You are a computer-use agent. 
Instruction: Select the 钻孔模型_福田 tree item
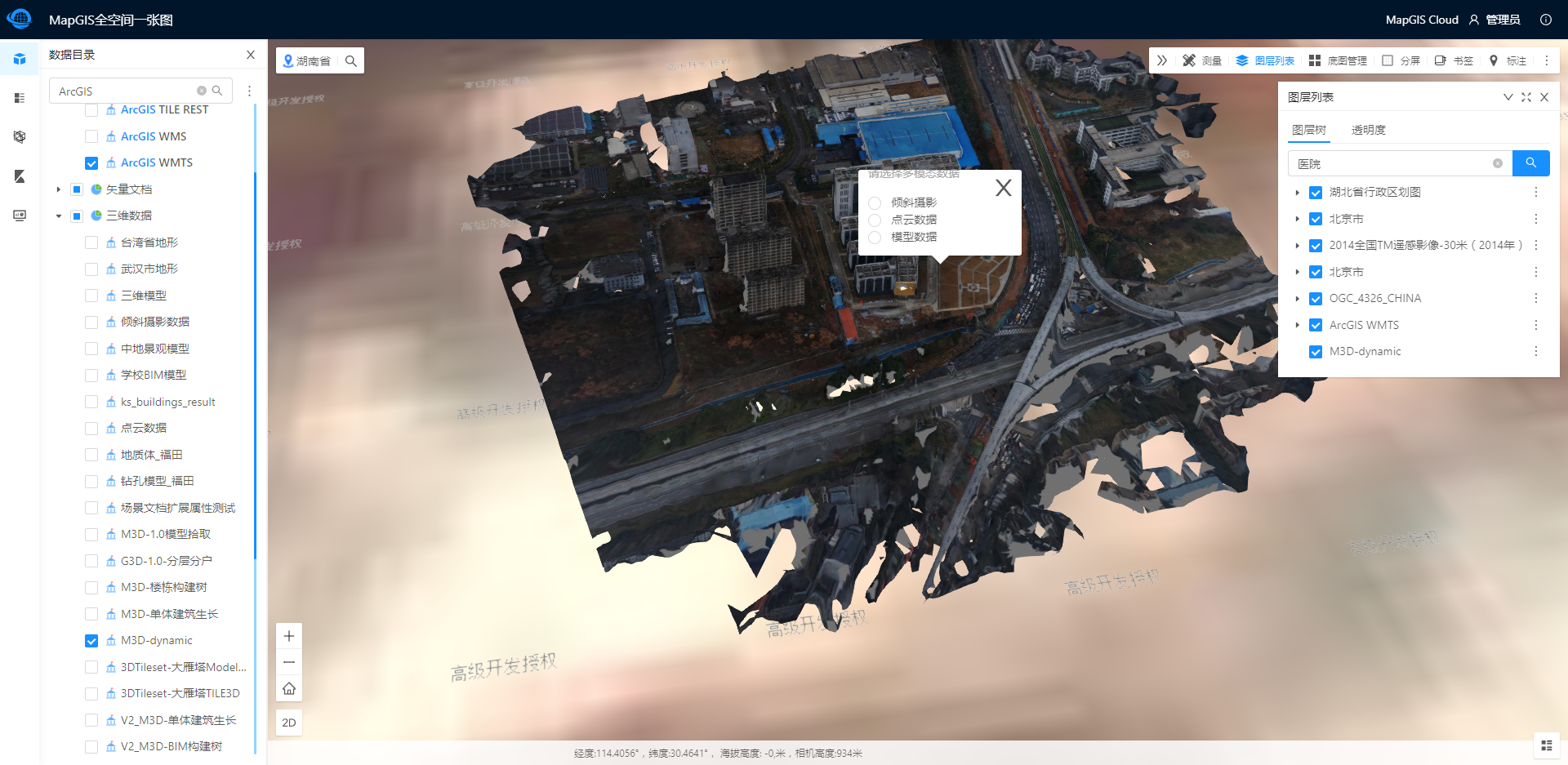[x=158, y=481]
